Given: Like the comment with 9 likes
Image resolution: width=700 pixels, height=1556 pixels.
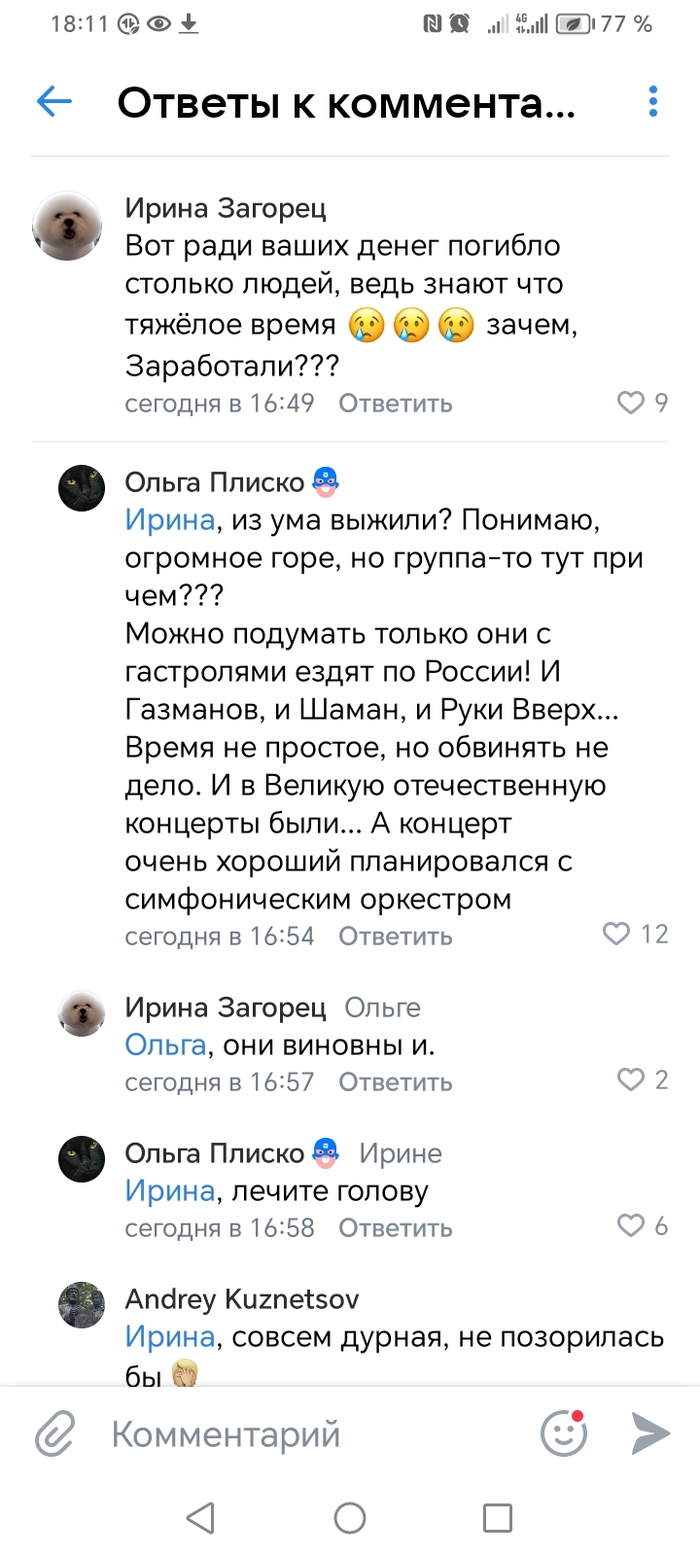Looking at the screenshot, I should pos(631,403).
